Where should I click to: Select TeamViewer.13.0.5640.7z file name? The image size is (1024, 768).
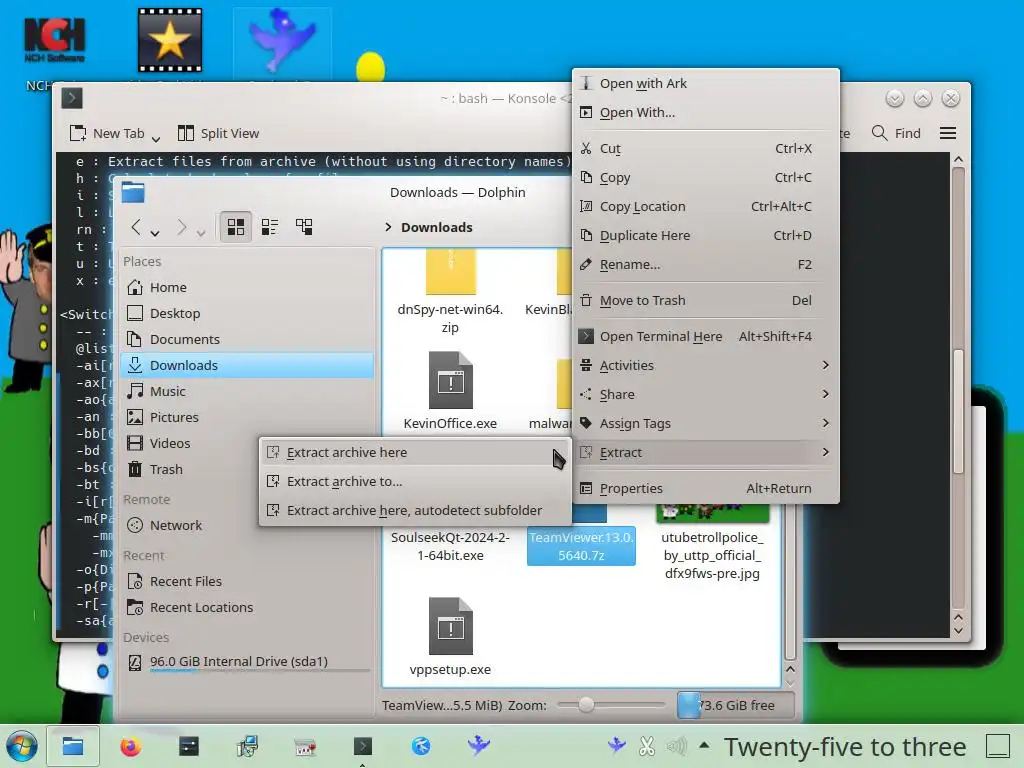pyautogui.click(x=581, y=547)
